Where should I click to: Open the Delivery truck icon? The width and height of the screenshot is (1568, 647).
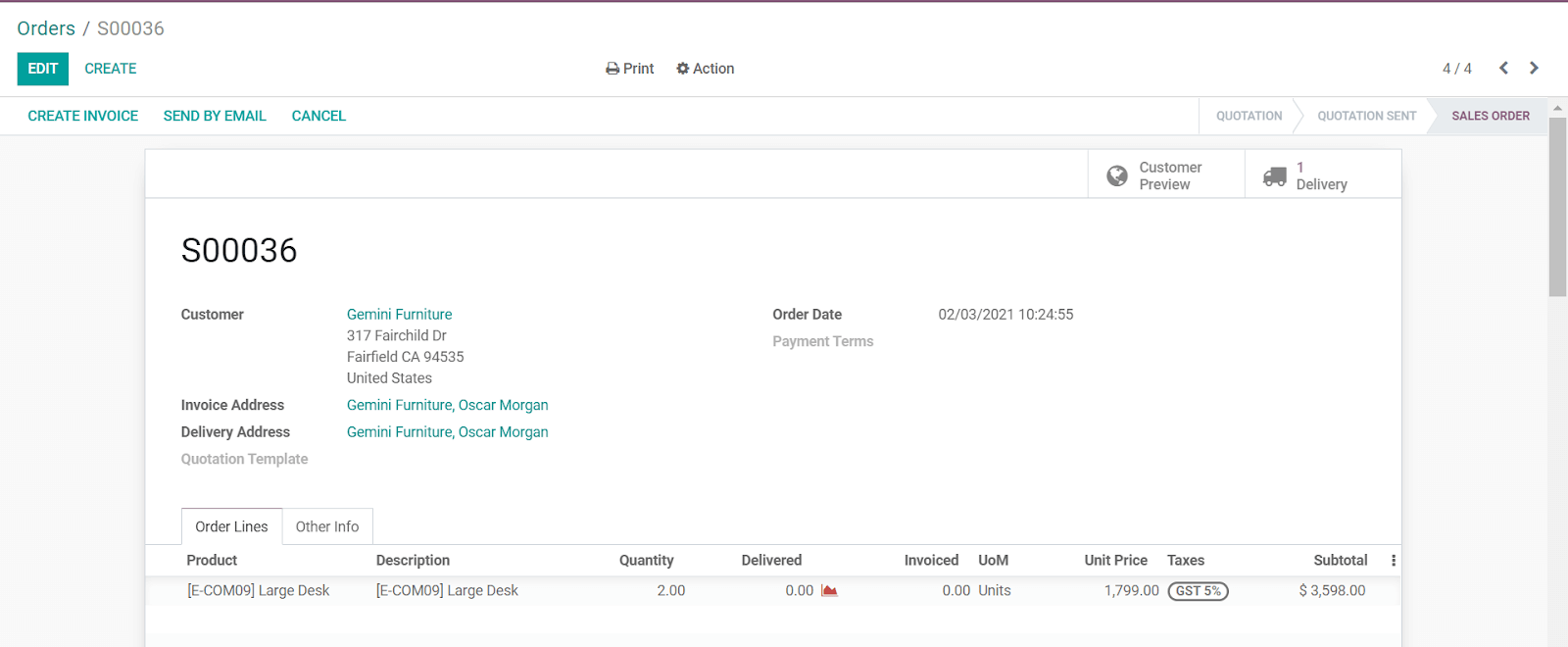click(1274, 175)
